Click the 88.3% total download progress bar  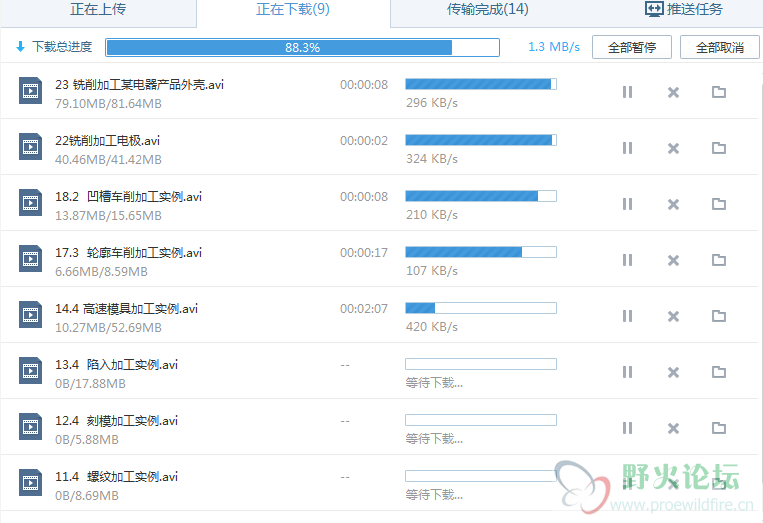coord(302,47)
